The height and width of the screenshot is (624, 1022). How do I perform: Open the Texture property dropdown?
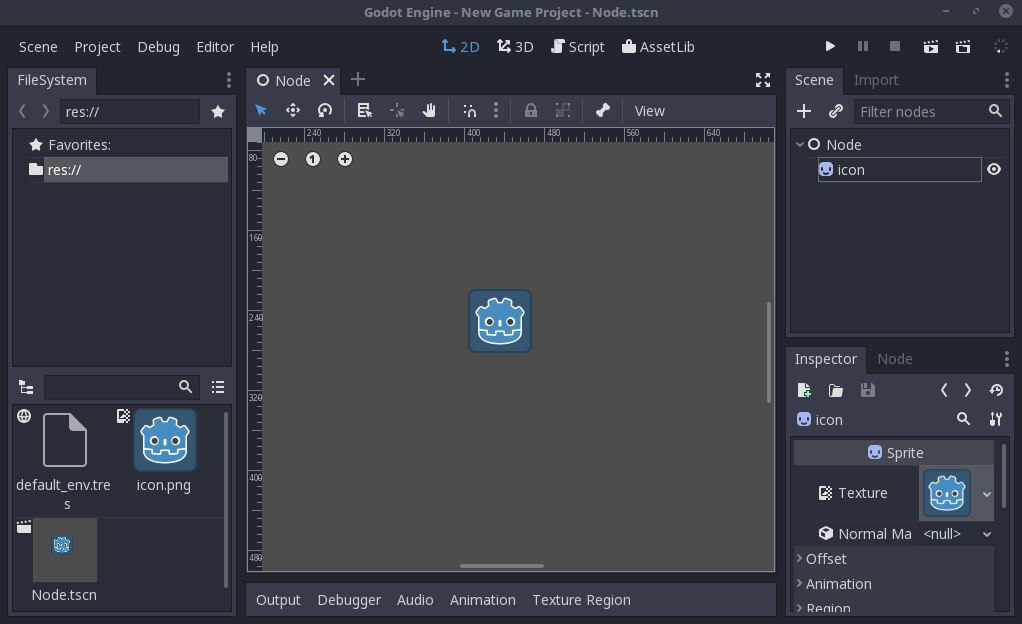(x=987, y=493)
